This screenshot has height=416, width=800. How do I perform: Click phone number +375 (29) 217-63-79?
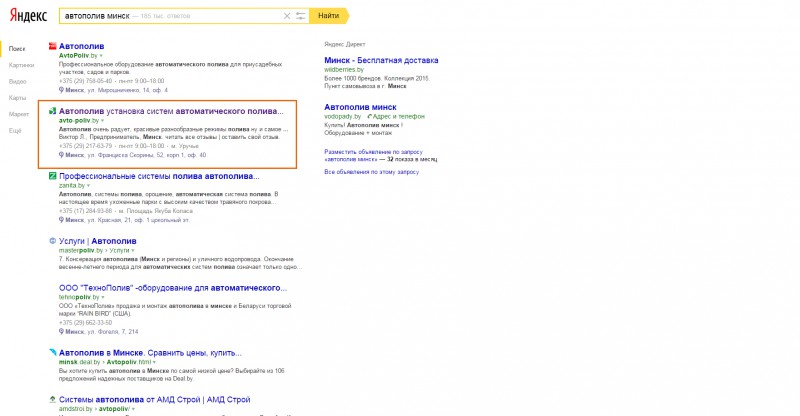pyautogui.click(x=85, y=146)
